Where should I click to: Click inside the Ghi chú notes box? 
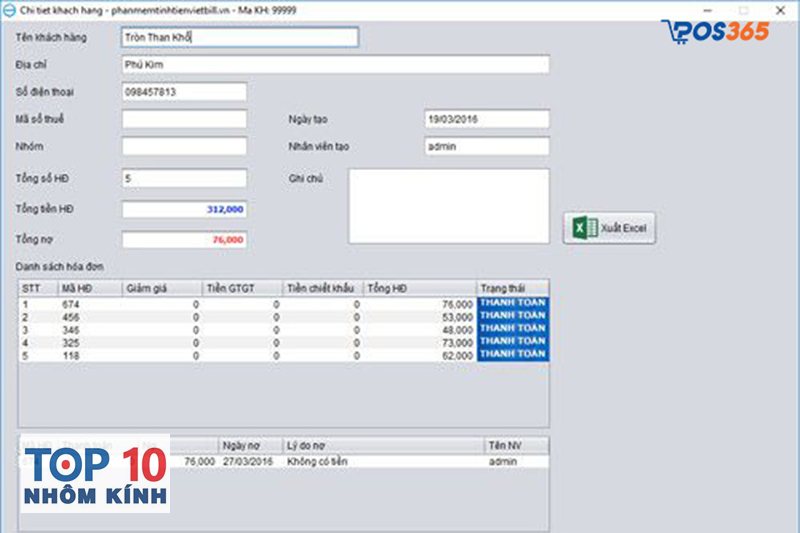448,205
